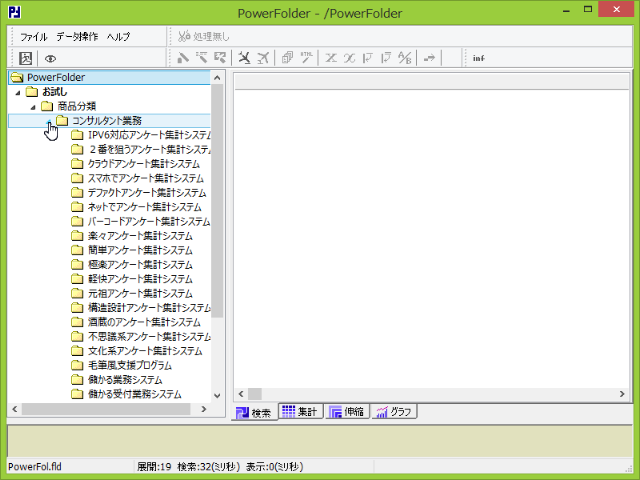Open the データ操作 menu
The image size is (640, 480).
tap(77, 37)
